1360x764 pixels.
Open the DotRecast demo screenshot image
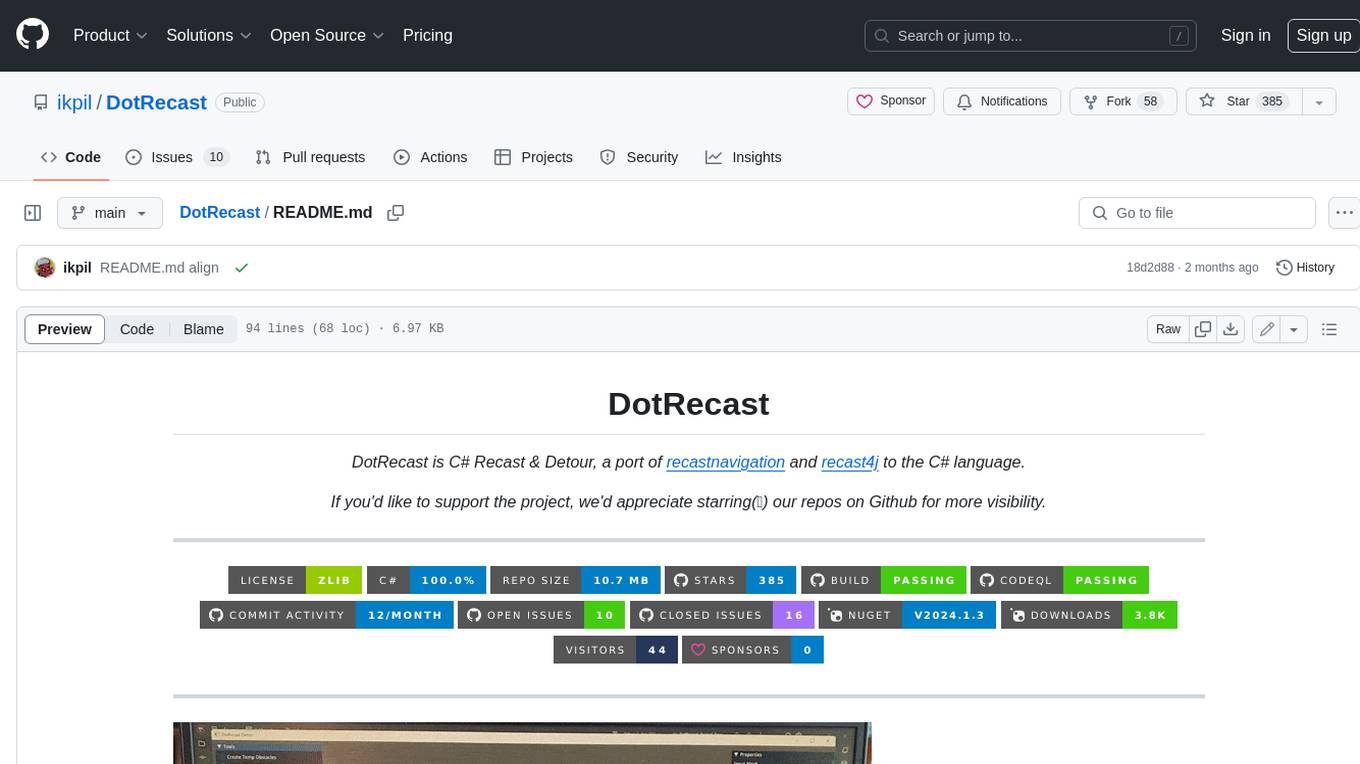coord(522,743)
